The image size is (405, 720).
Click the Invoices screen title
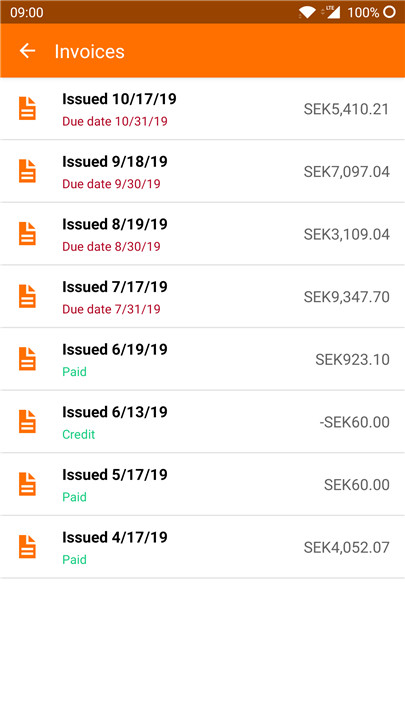(x=90, y=51)
